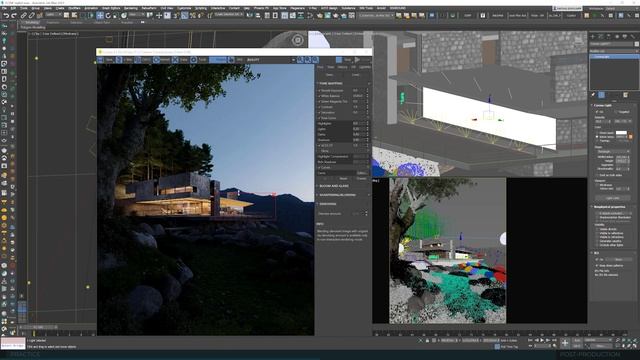Viewport: 640px width, 360px height.
Task: Open the File menu
Action: point(4,8)
